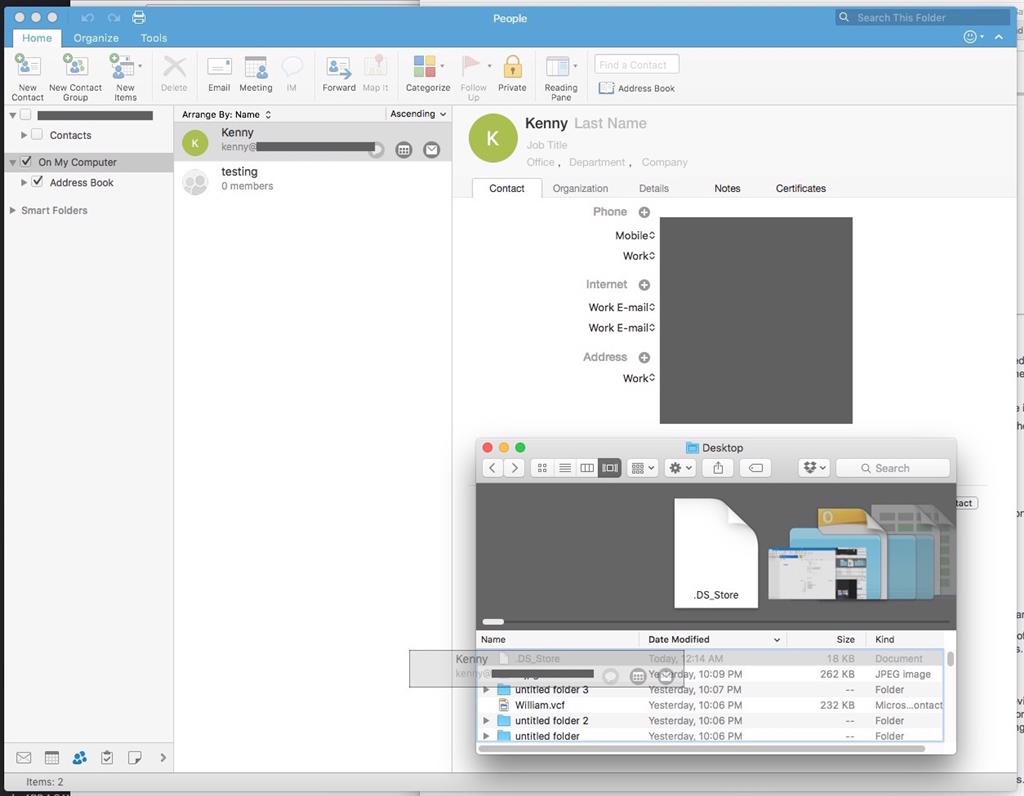Viewport: 1024px width, 796px height.
Task: Click Finder Edit Tags button
Action: coord(756,468)
